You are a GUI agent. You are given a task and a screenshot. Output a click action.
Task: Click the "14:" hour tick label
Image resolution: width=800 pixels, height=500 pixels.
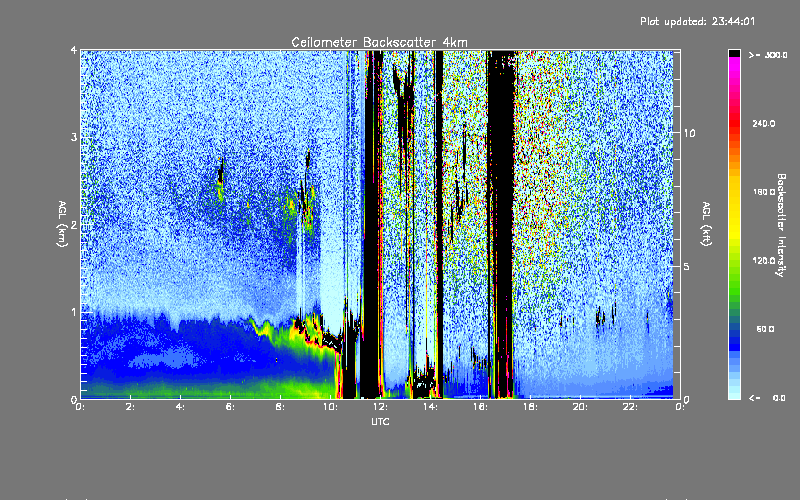pos(430,407)
